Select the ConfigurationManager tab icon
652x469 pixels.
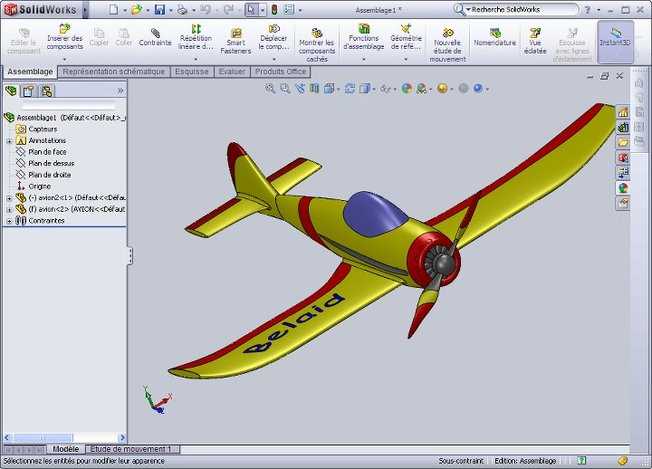pos(46,91)
